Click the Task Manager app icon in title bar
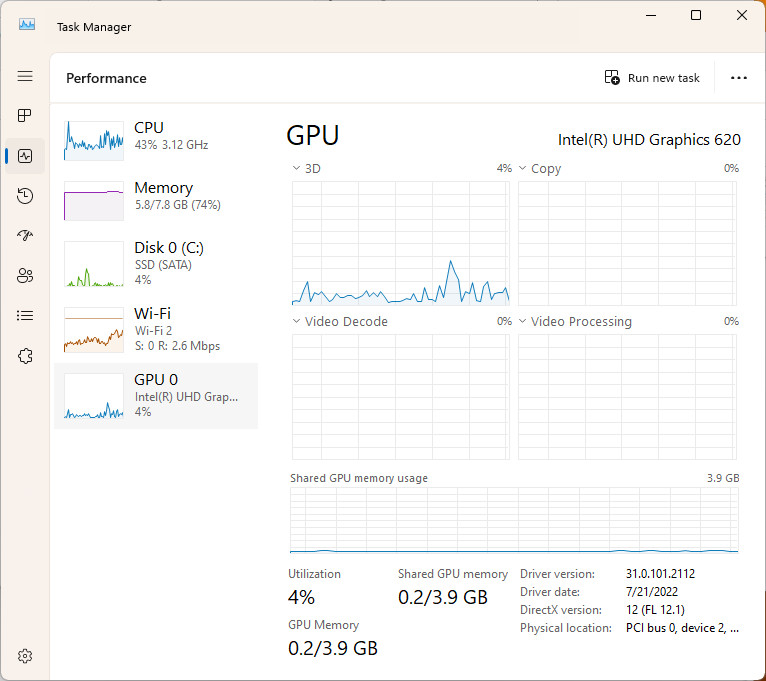The width and height of the screenshot is (766, 681). [27, 24]
